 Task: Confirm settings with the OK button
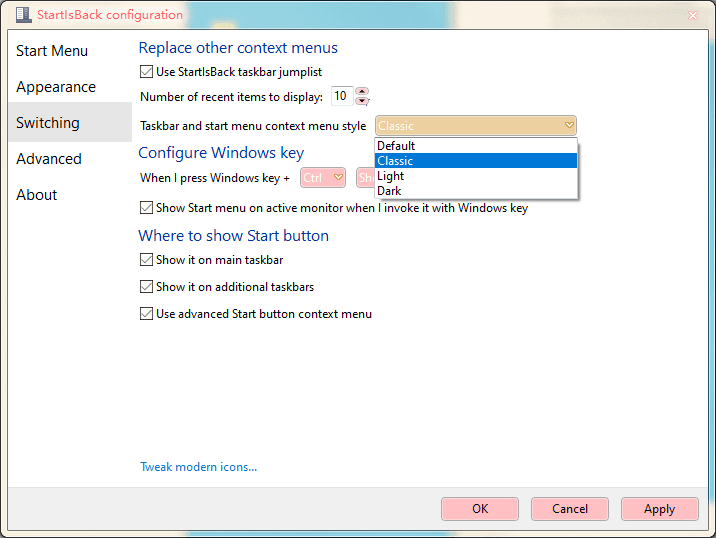[480, 509]
